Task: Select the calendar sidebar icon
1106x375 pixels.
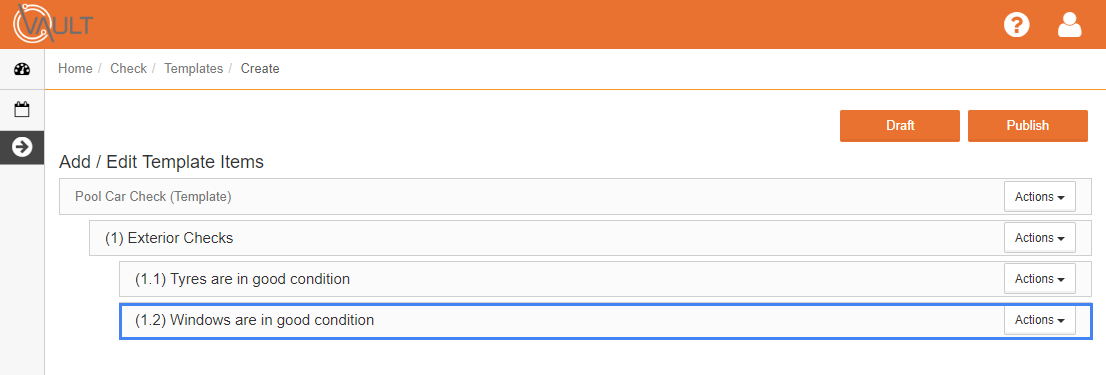Action: [23, 109]
